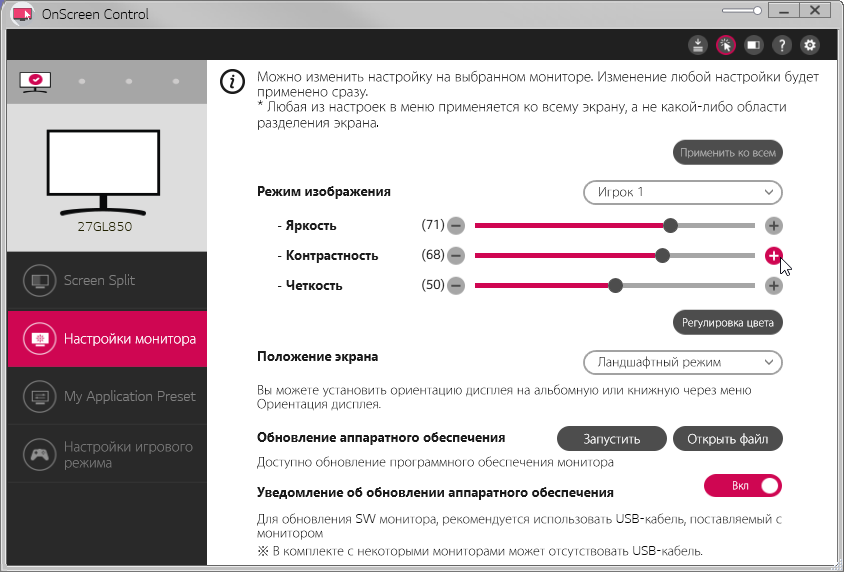Click the title bar transparency slider
Screen dimensions: 844x572
pos(742,11)
